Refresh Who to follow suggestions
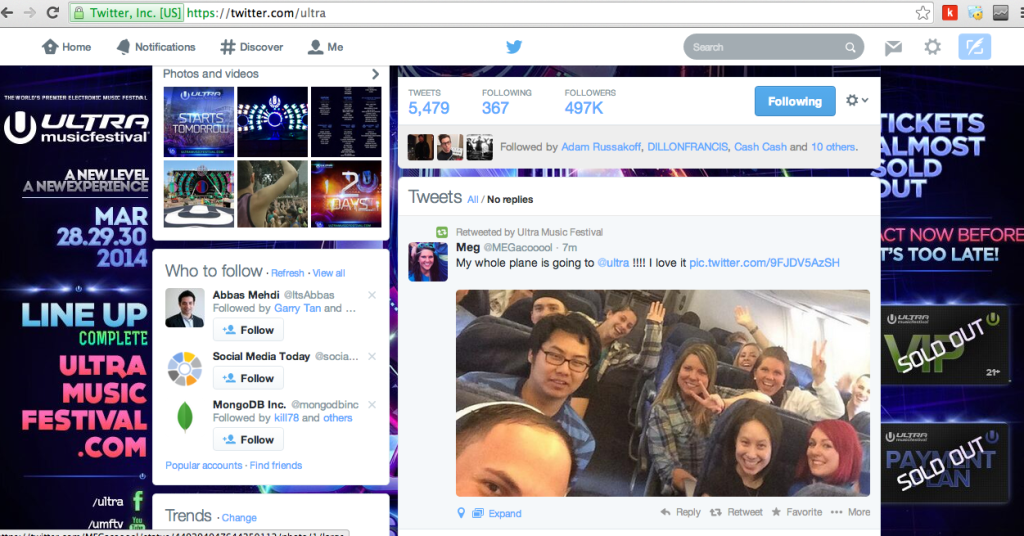Viewport: 1024px width, 536px height. 287,274
